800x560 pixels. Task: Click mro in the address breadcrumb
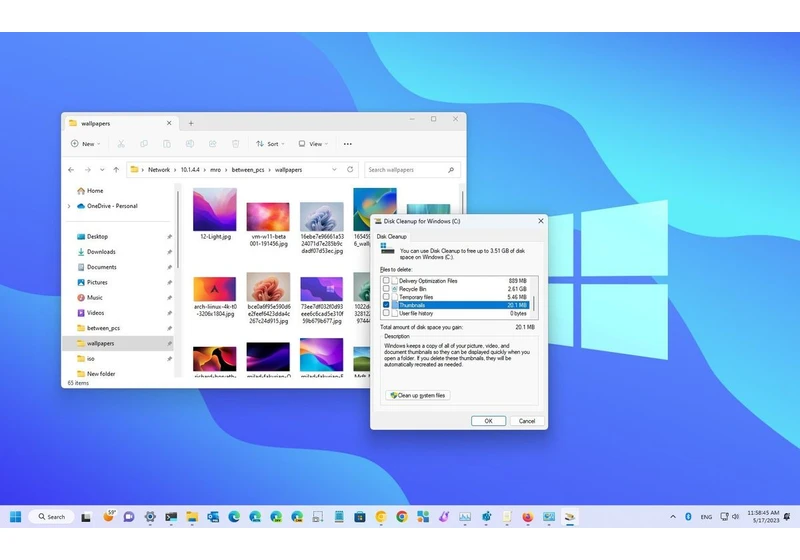215,170
